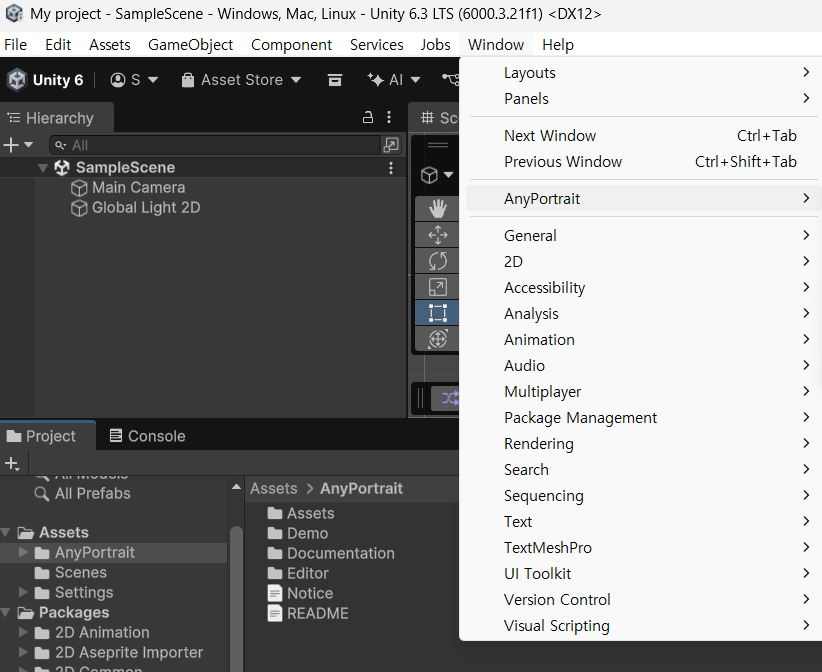The height and width of the screenshot is (672, 822).
Task: Click AnyPortrait in the breadcrumb path
Action: [361, 489]
